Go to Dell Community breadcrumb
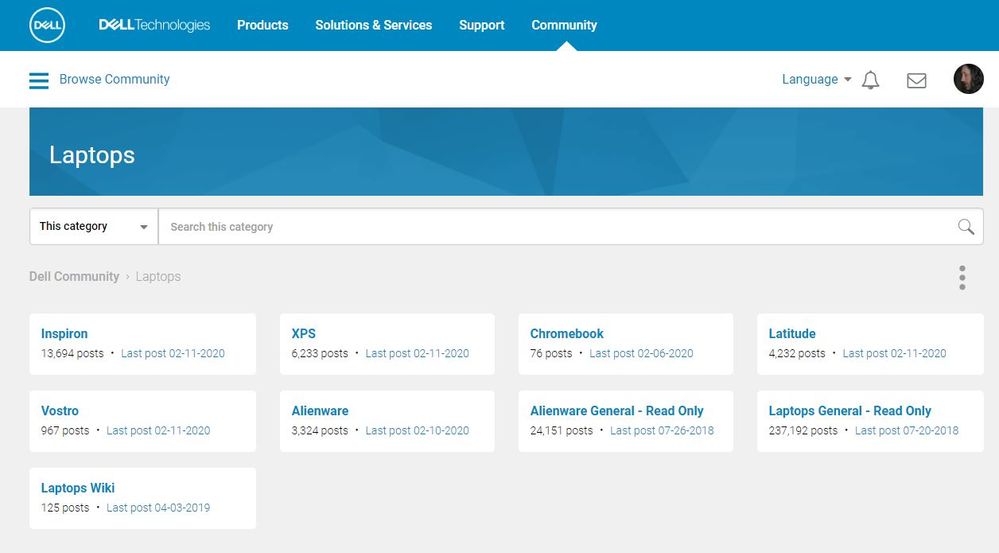The height and width of the screenshot is (553, 999). click(x=74, y=276)
